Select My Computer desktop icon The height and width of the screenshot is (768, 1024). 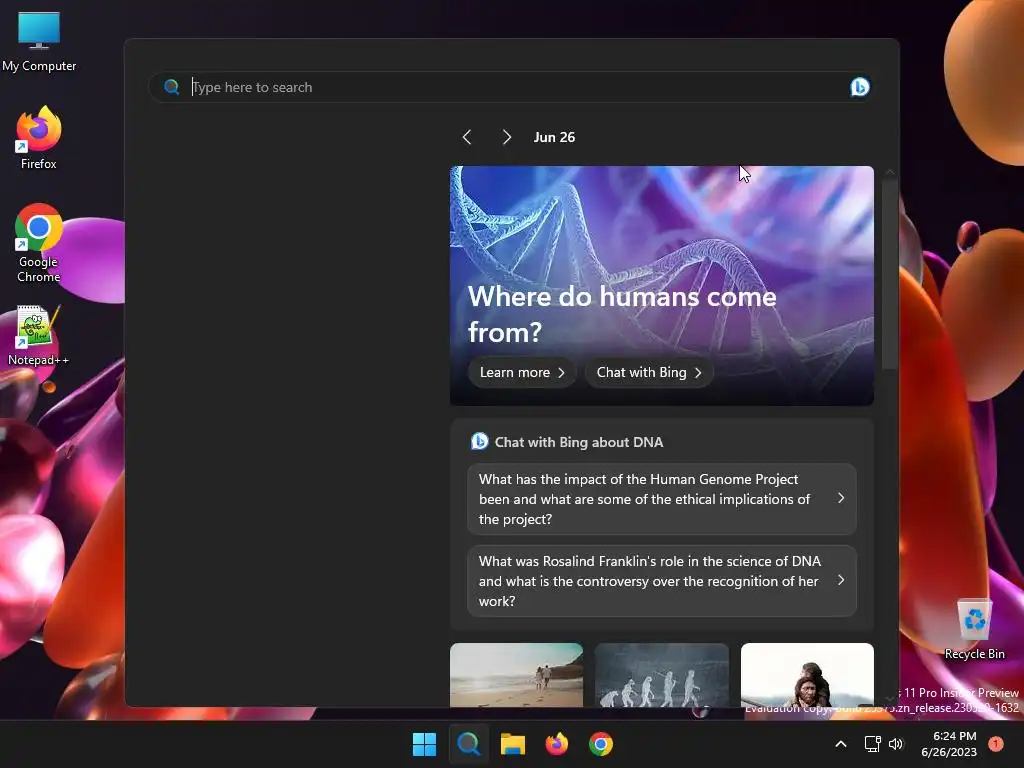(x=39, y=41)
